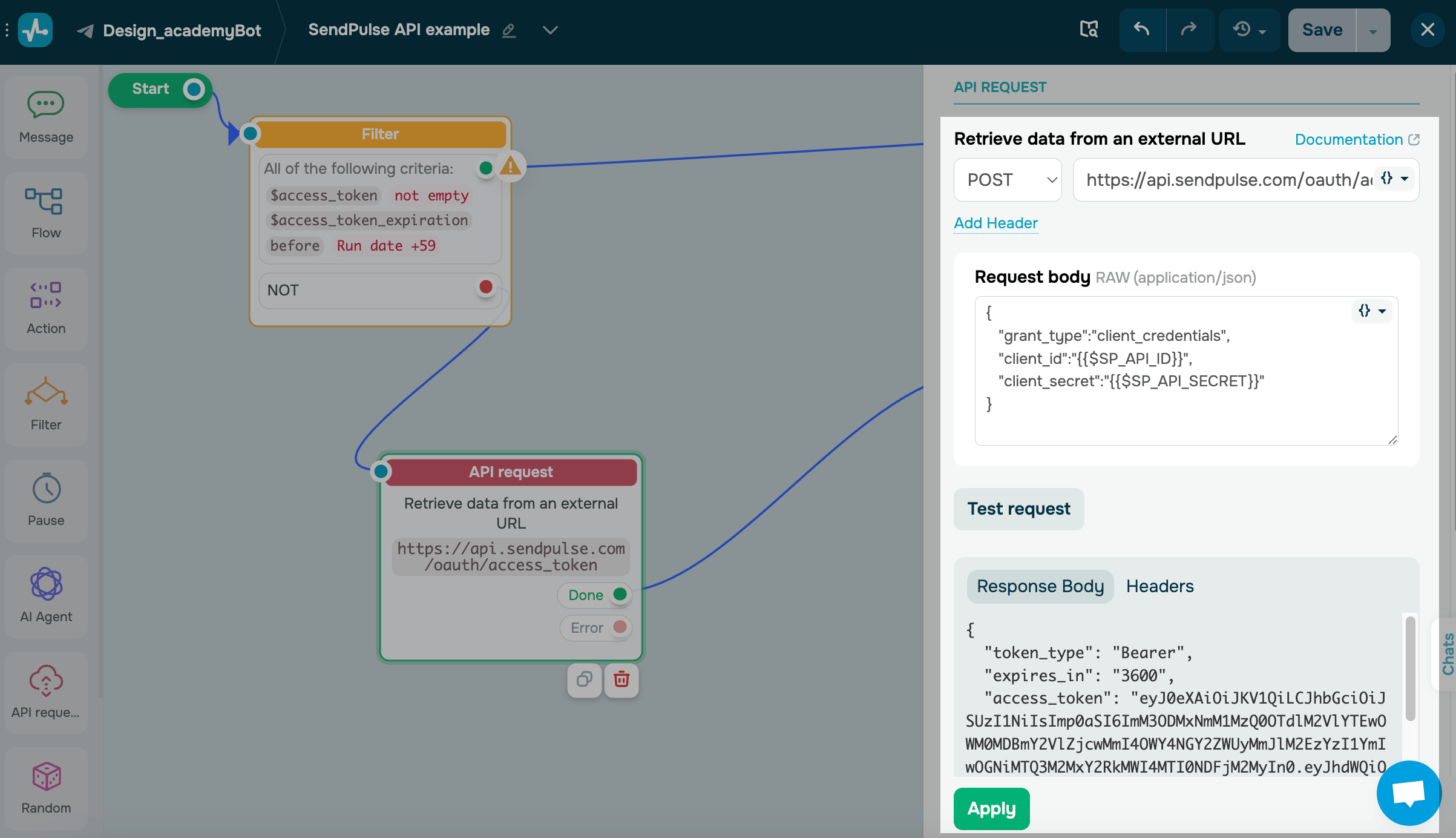
Task: Delete the API request block
Action: pos(621,680)
